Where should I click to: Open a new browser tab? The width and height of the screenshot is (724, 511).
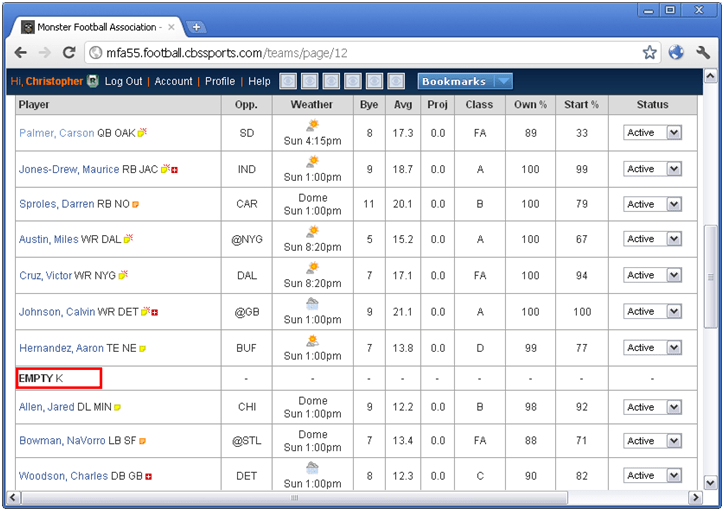coord(196,27)
